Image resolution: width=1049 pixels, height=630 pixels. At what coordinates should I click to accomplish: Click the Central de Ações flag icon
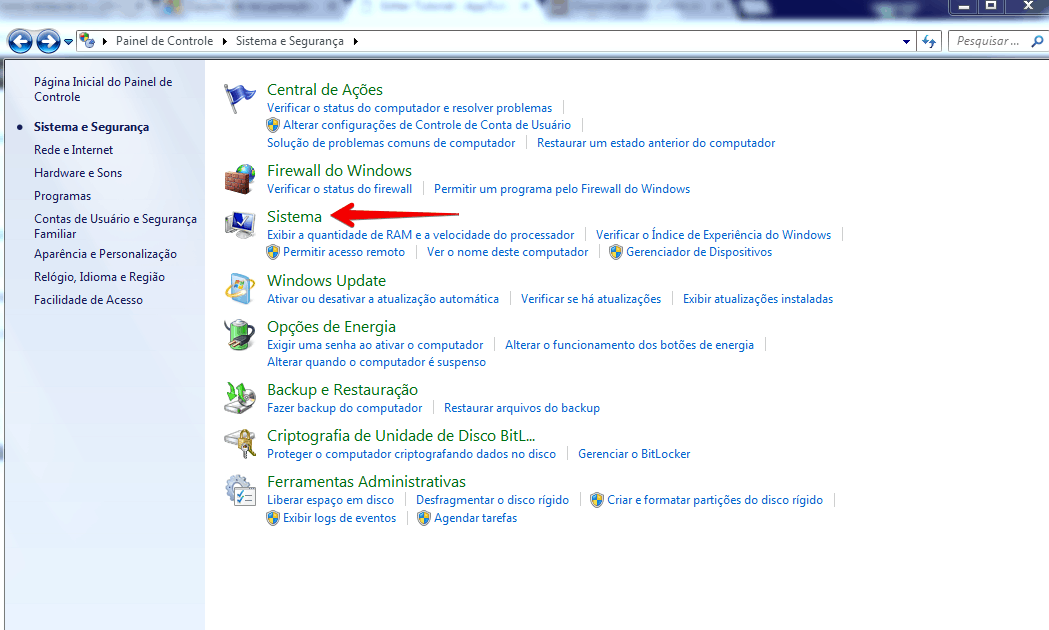click(240, 98)
